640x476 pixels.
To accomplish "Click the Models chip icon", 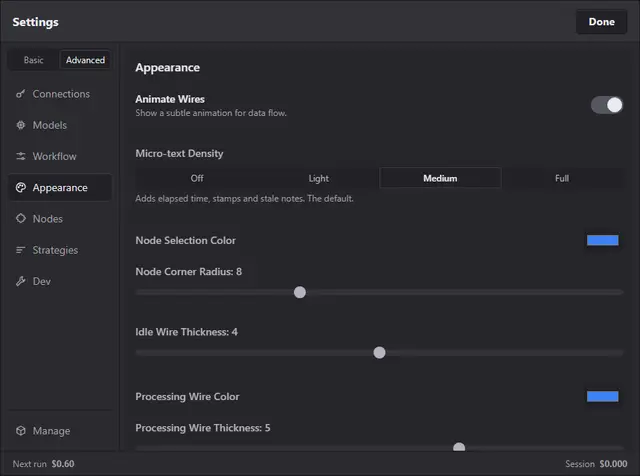I will tap(20, 125).
